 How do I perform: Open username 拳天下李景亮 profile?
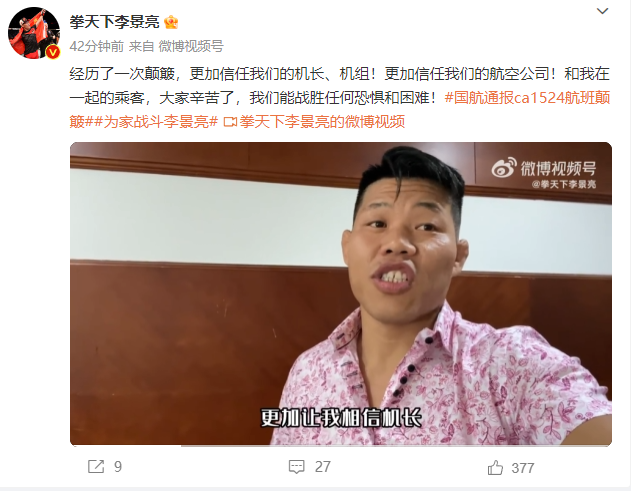click(x=115, y=22)
